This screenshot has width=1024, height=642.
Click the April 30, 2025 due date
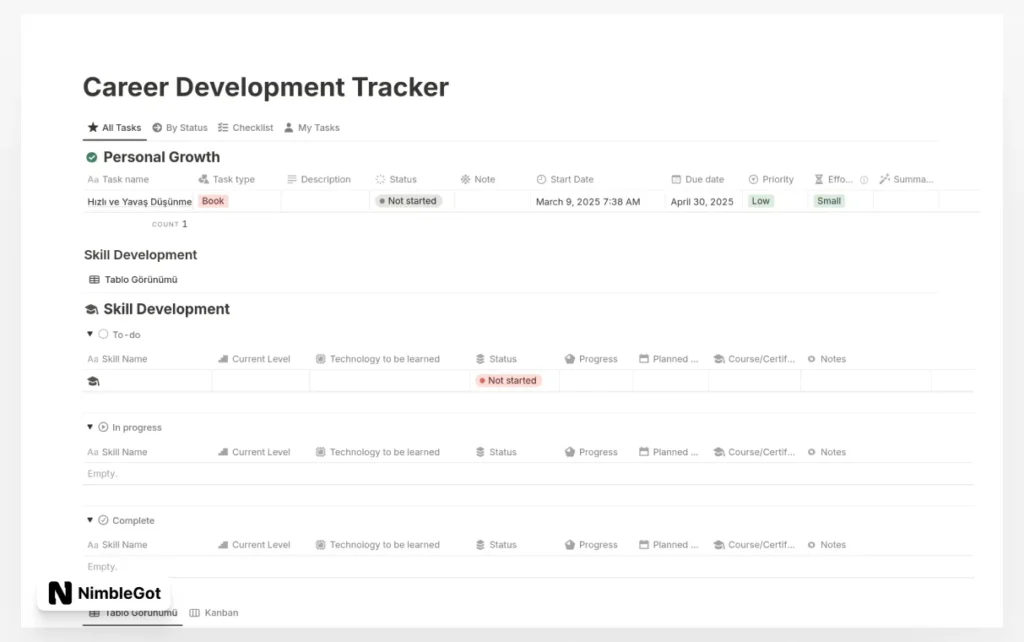702,202
